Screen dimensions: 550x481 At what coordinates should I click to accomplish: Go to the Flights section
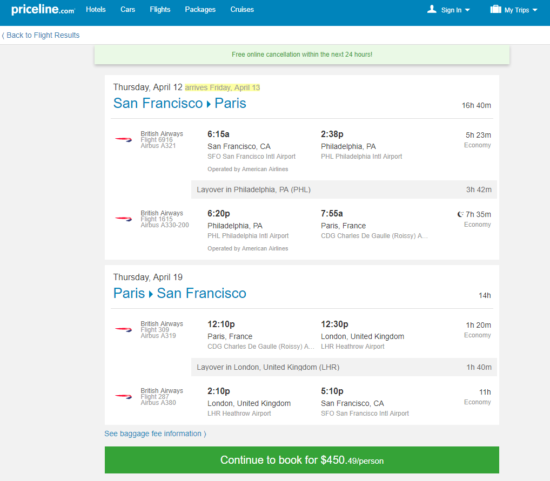coord(160,9)
